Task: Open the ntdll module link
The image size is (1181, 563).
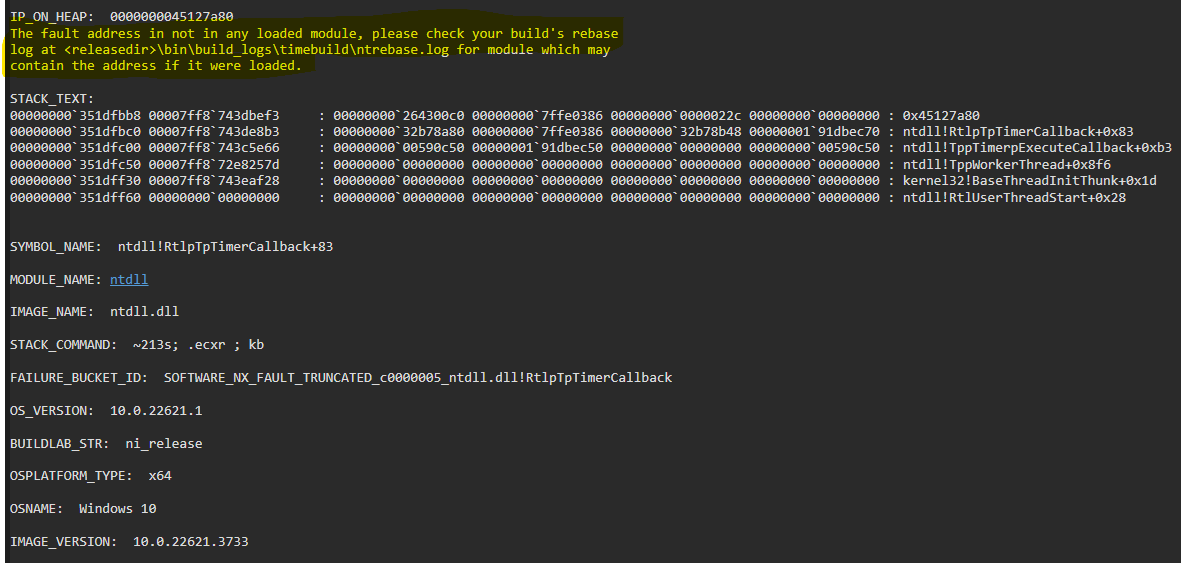Action: tap(129, 279)
